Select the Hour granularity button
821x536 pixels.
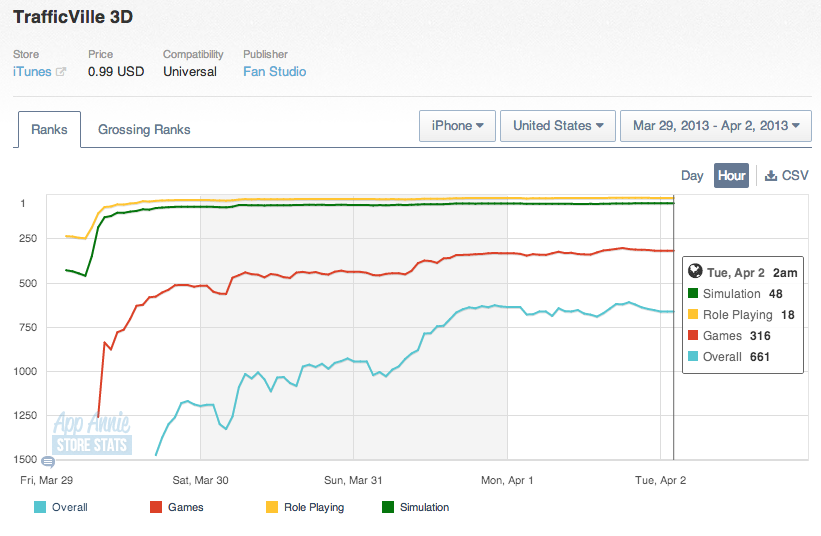click(x=731, y=175)
